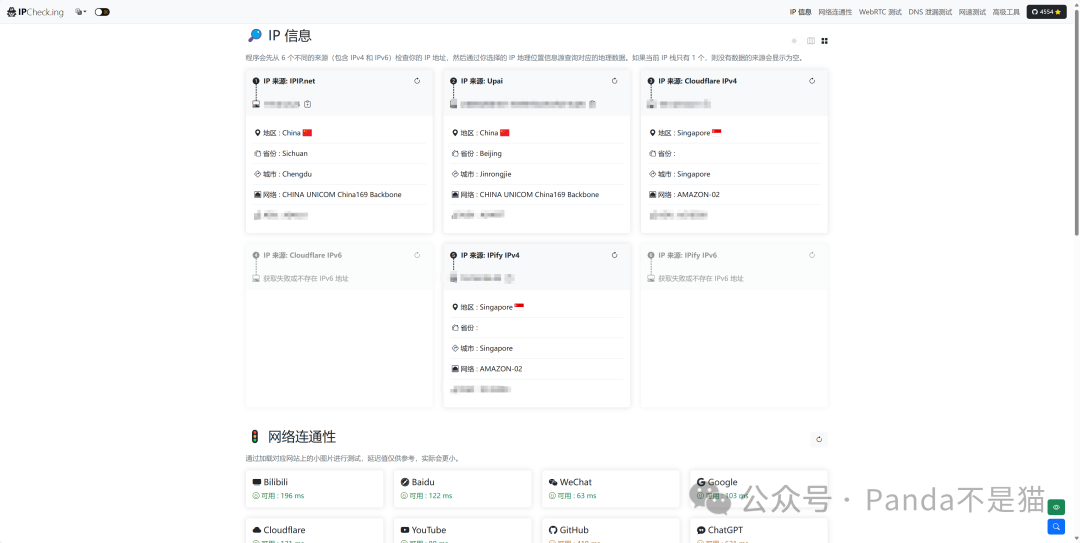
Task: Click Cloudflare IPv4 card's AMAZON-02 network row
Action: coord(735,194)
